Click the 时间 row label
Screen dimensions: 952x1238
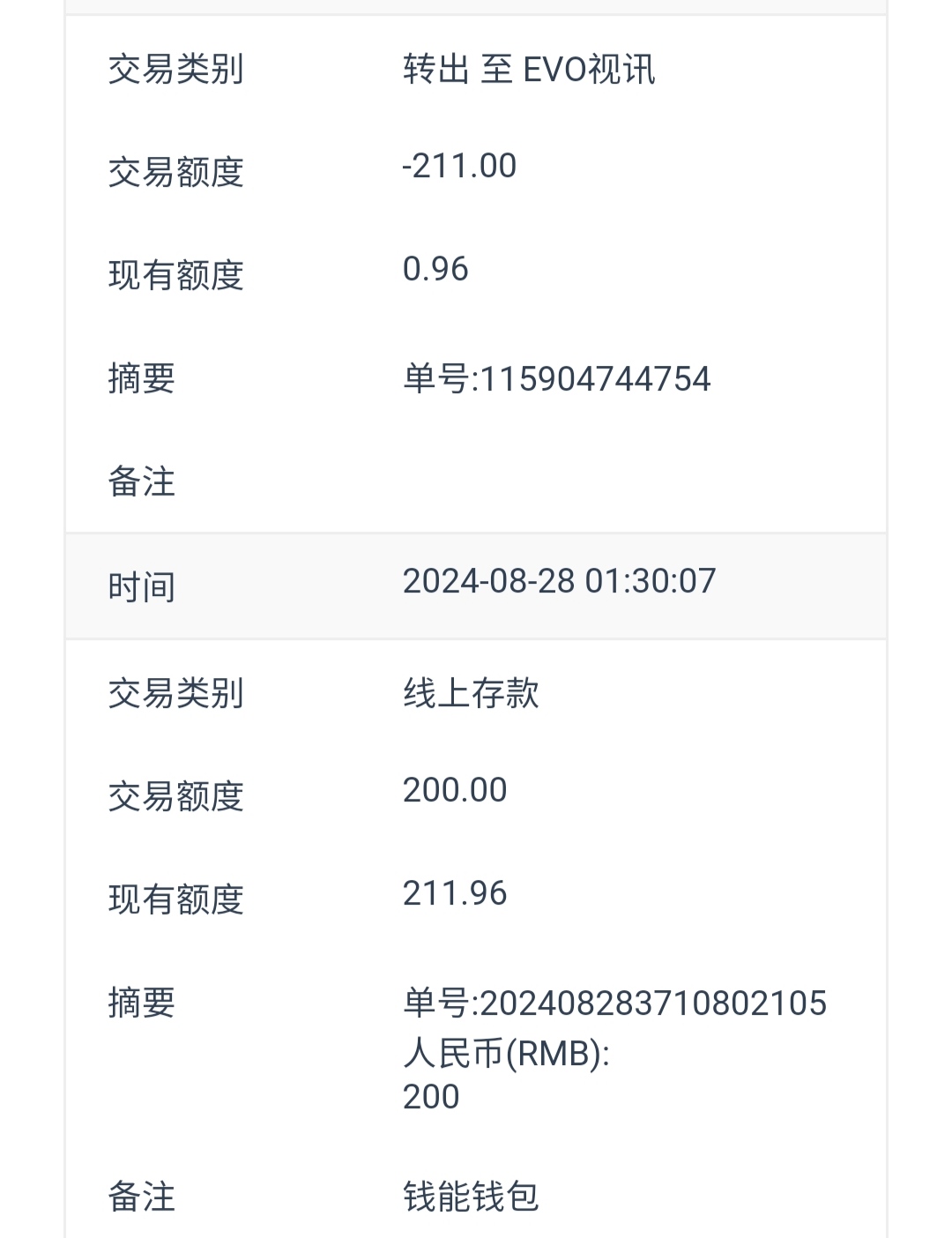pyautogui.click(x=141, y=587)
